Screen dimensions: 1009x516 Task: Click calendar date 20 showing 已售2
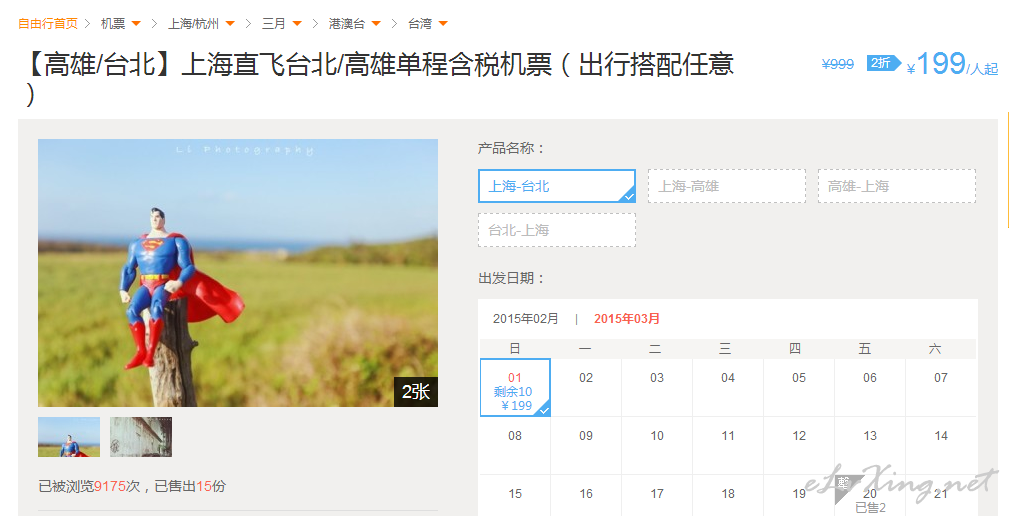(870, 497)
